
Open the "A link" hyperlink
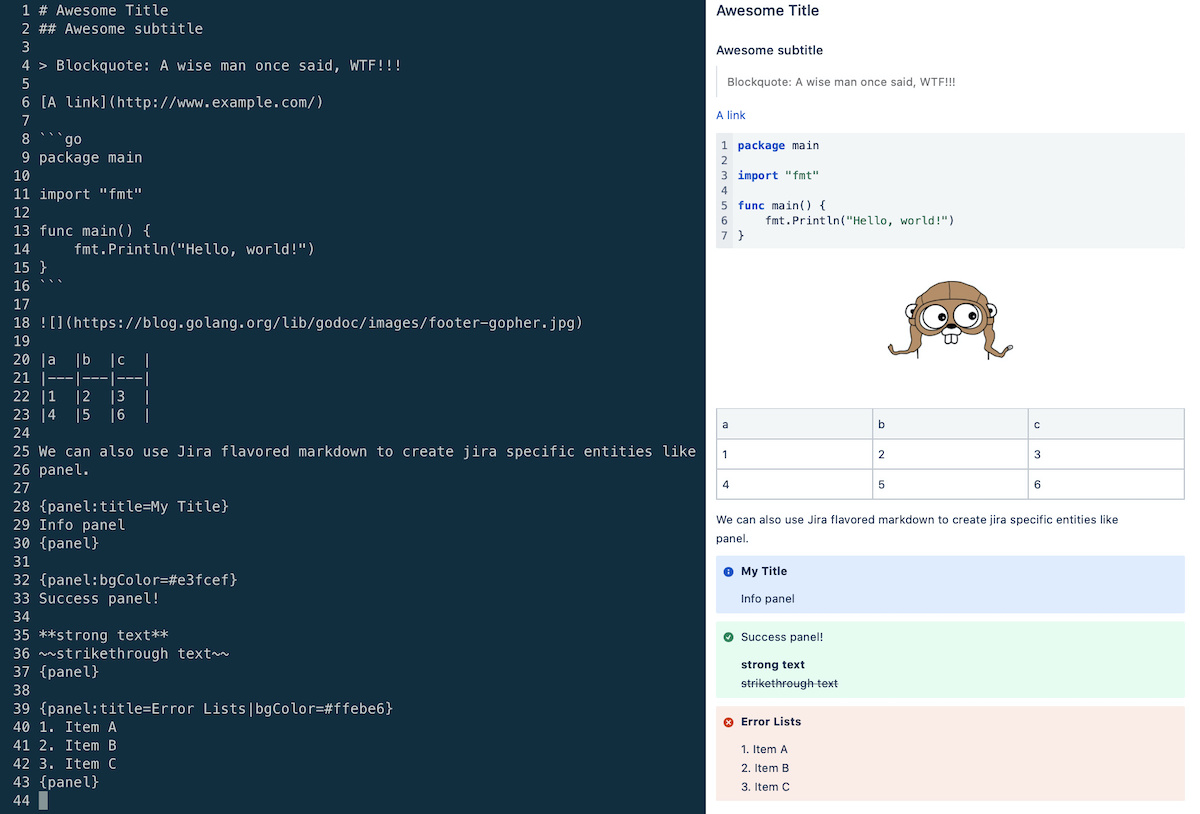pyautogui.click(x=730, y=115)
